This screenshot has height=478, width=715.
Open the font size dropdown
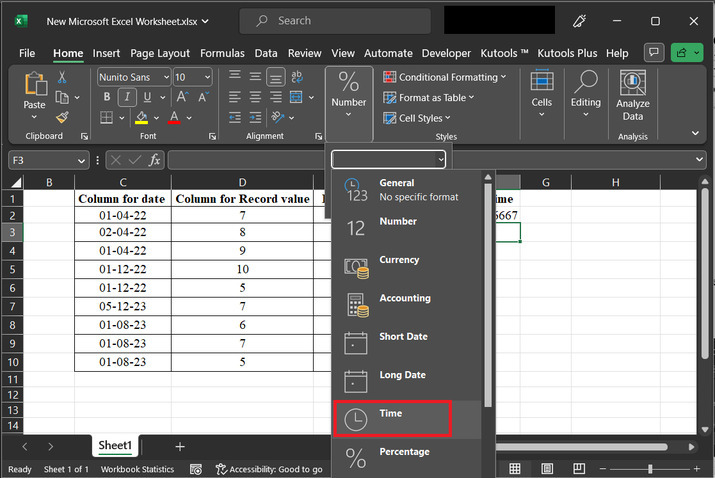click(207, 77)
